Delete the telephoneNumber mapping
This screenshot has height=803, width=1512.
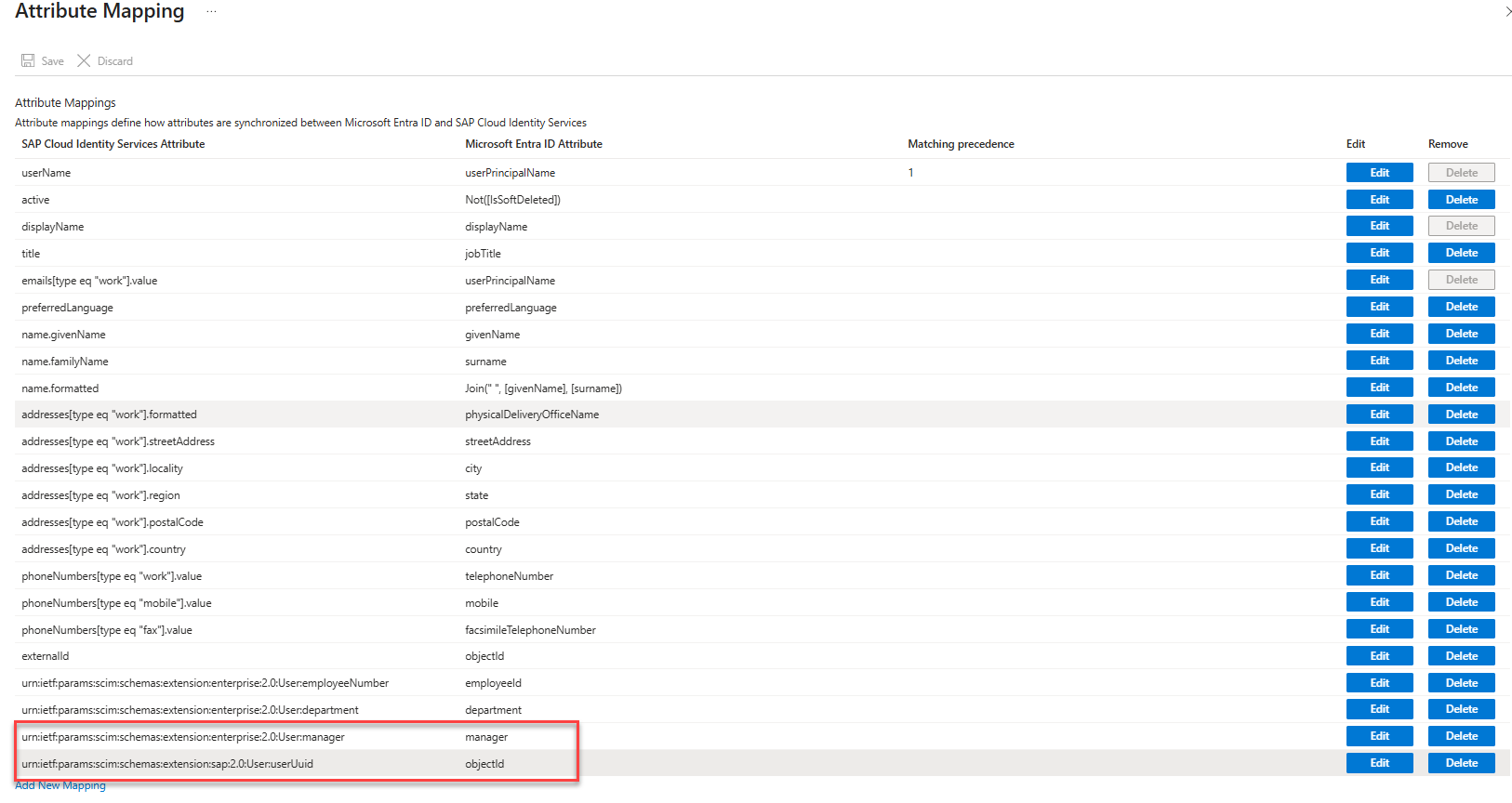coord(1461,575)
